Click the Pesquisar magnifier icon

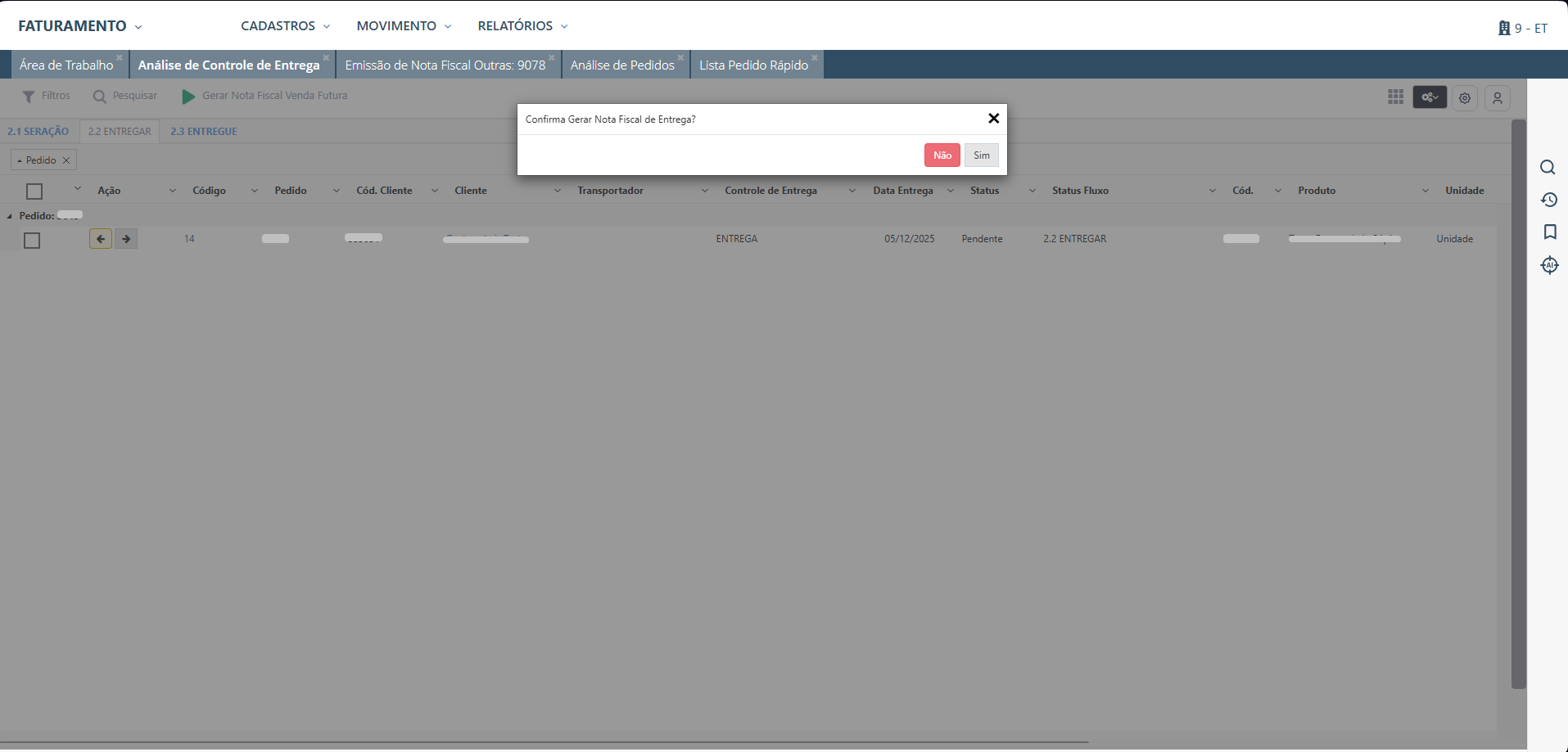[99, 97]
